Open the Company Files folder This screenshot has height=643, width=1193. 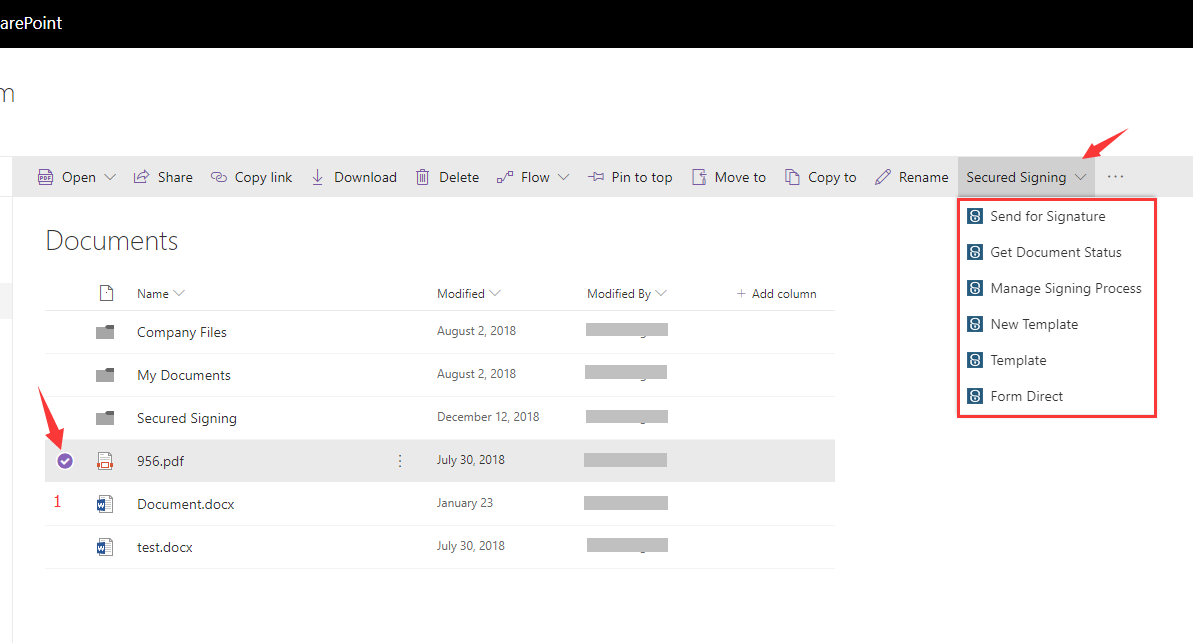coord(182,332)
